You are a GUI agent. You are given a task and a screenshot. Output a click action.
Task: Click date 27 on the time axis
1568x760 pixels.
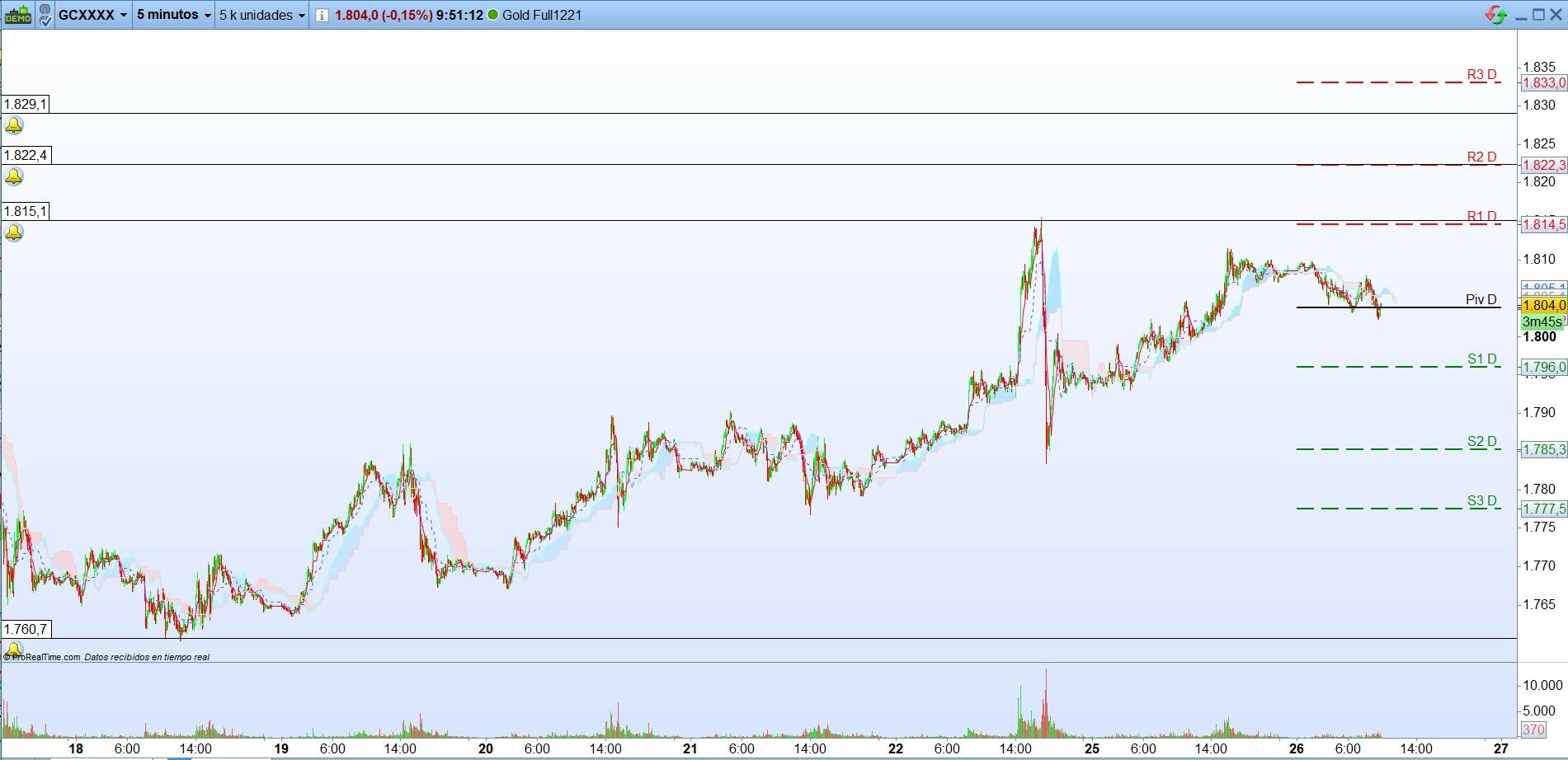tap(1501, 748)
